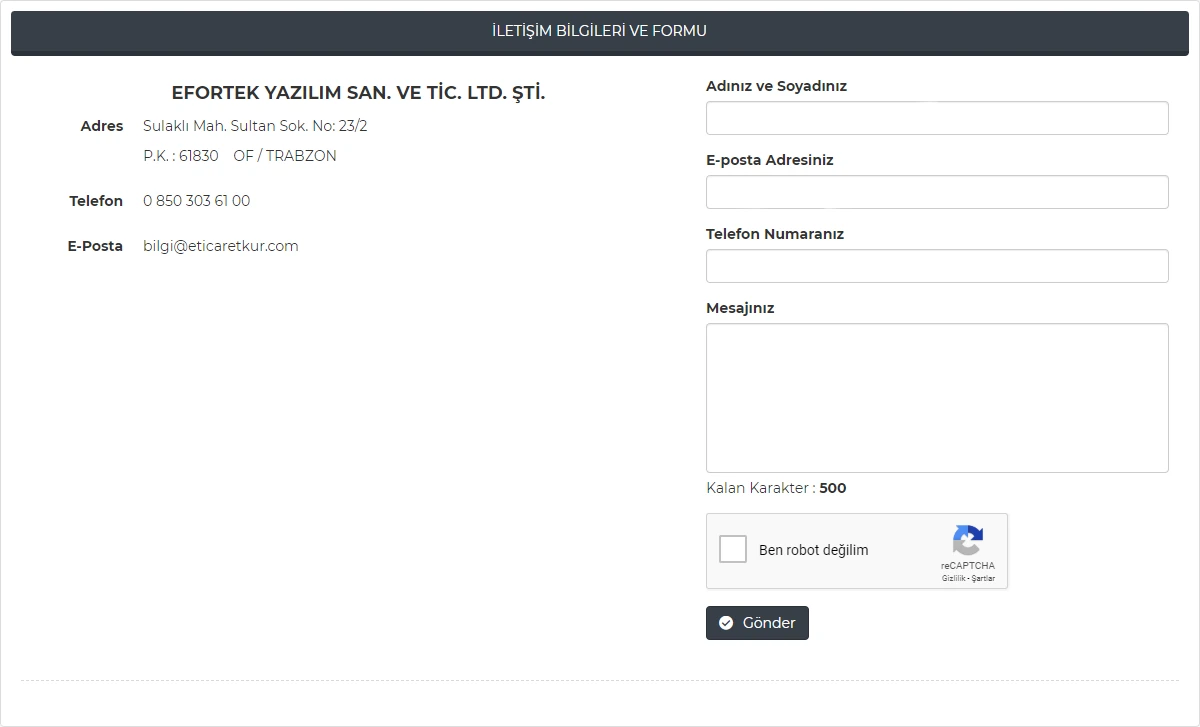Focus the Adınız ve Soyadınız input field
Viewport: 1200px width, 727px height.
pos(937,118)
